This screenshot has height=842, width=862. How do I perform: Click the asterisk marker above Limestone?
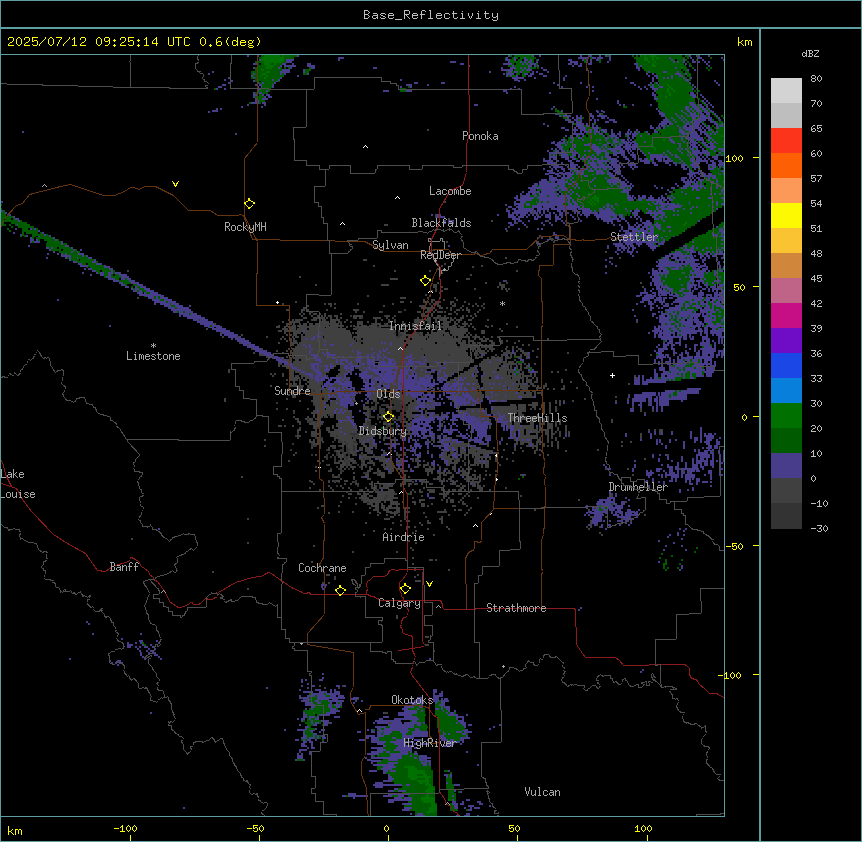click(153, 346)
